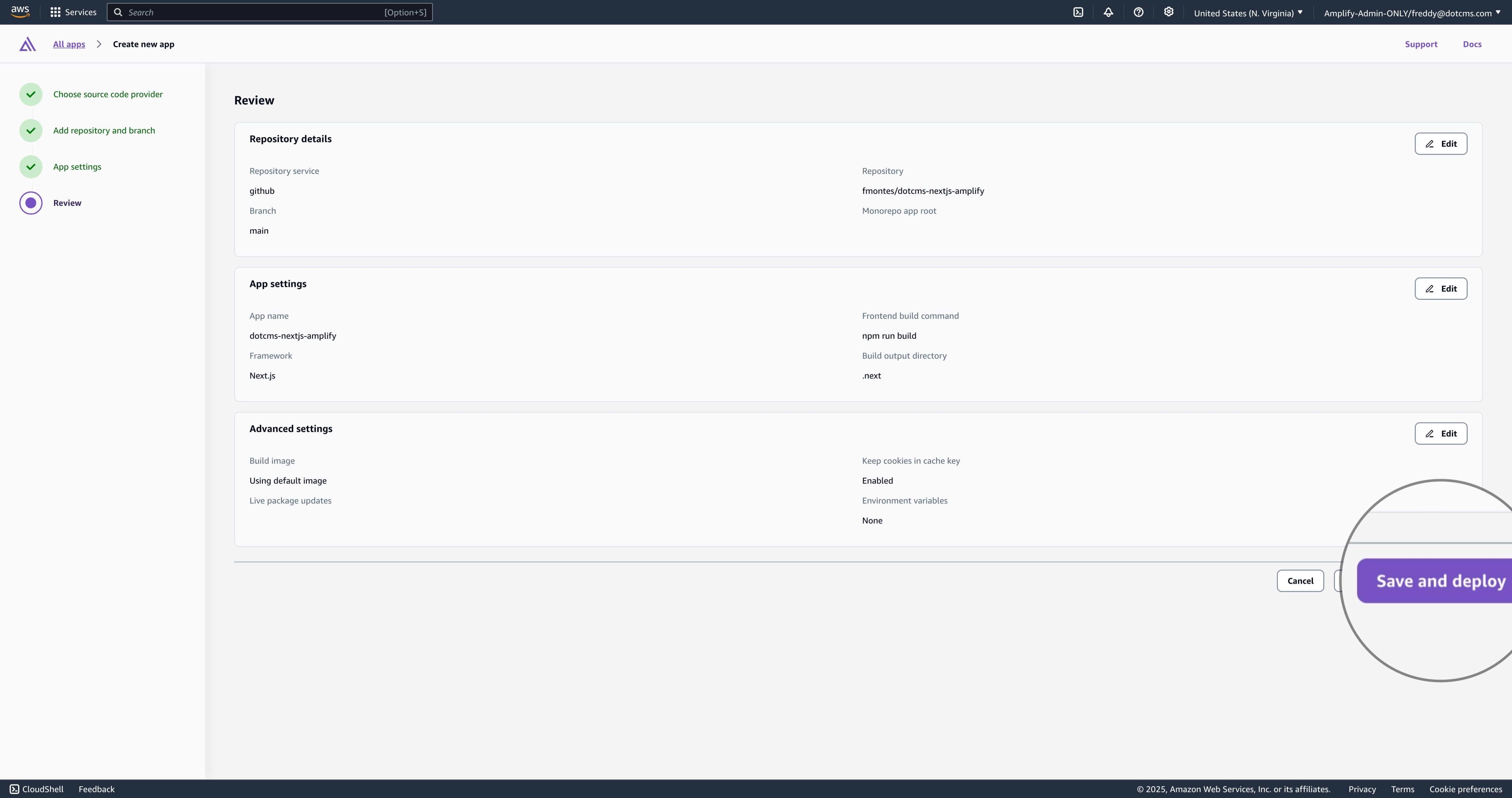Image resolution: width=1512 pixels, height=798 pixels.
Task: Open the United States (N. Virginia) region dropdown
Action: point(1248,12)
